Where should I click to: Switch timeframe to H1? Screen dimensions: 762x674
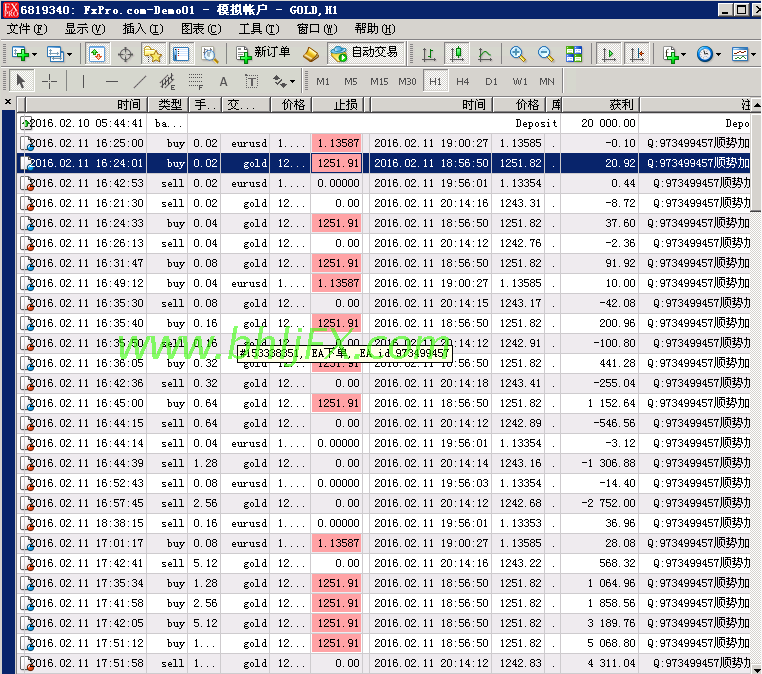point(435,82)
